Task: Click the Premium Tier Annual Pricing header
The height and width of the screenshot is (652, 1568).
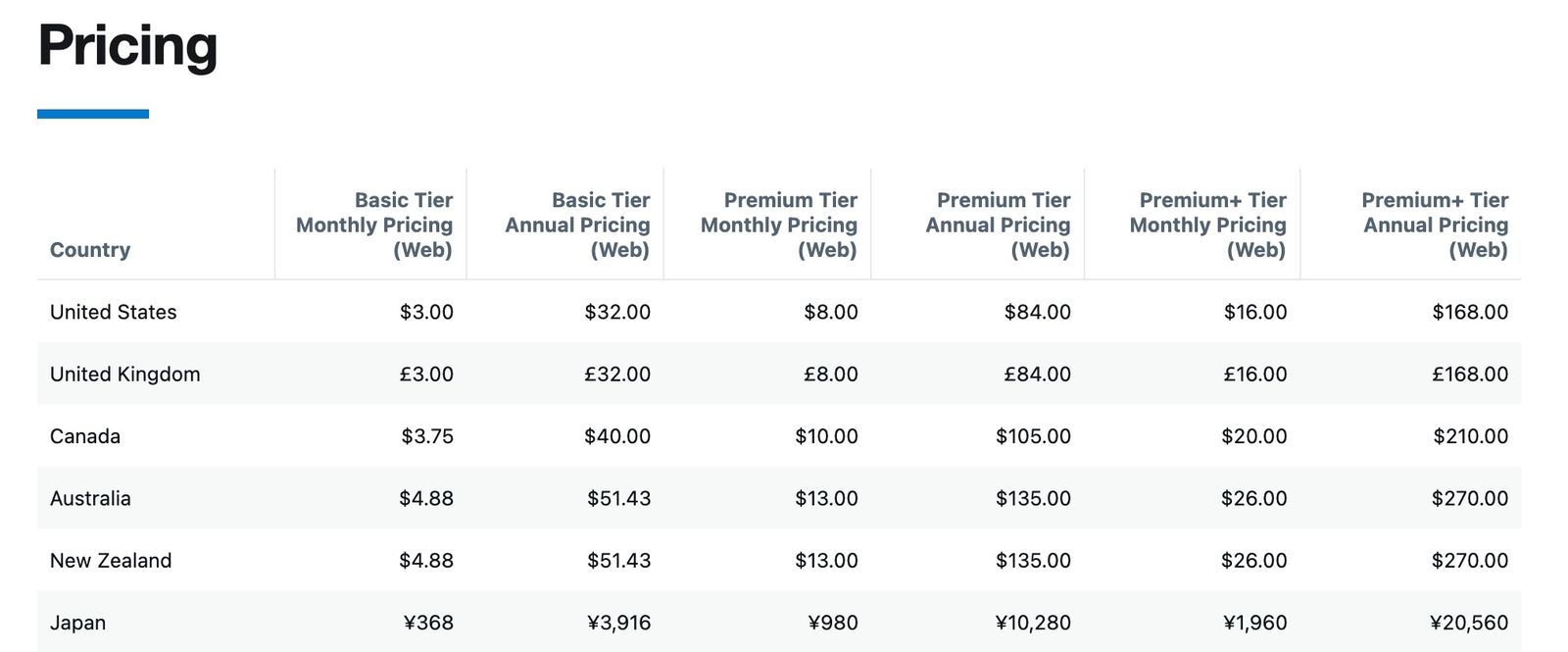Action: pos(998,225)
